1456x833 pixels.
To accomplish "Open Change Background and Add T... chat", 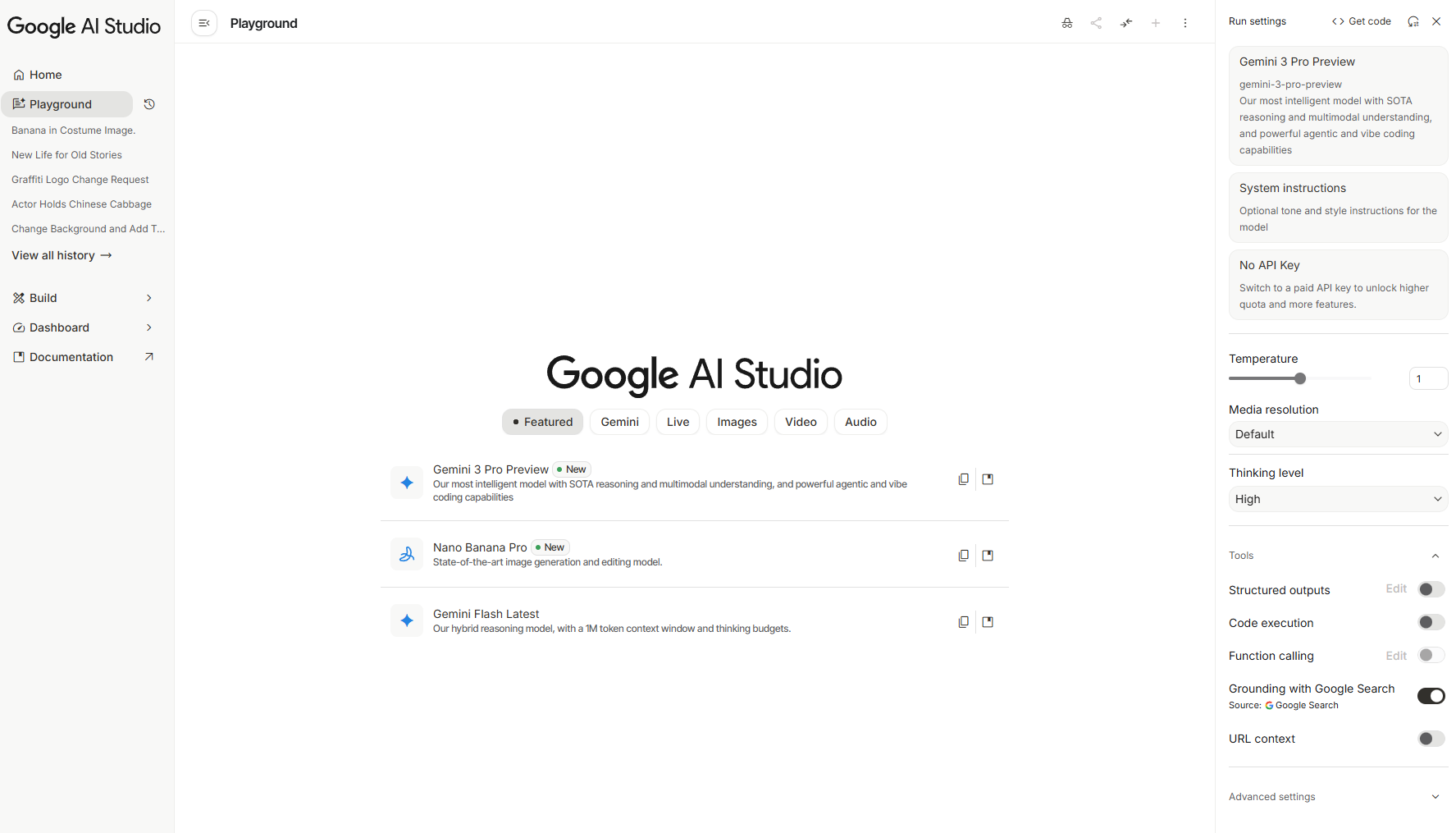I will click(89, 229).
